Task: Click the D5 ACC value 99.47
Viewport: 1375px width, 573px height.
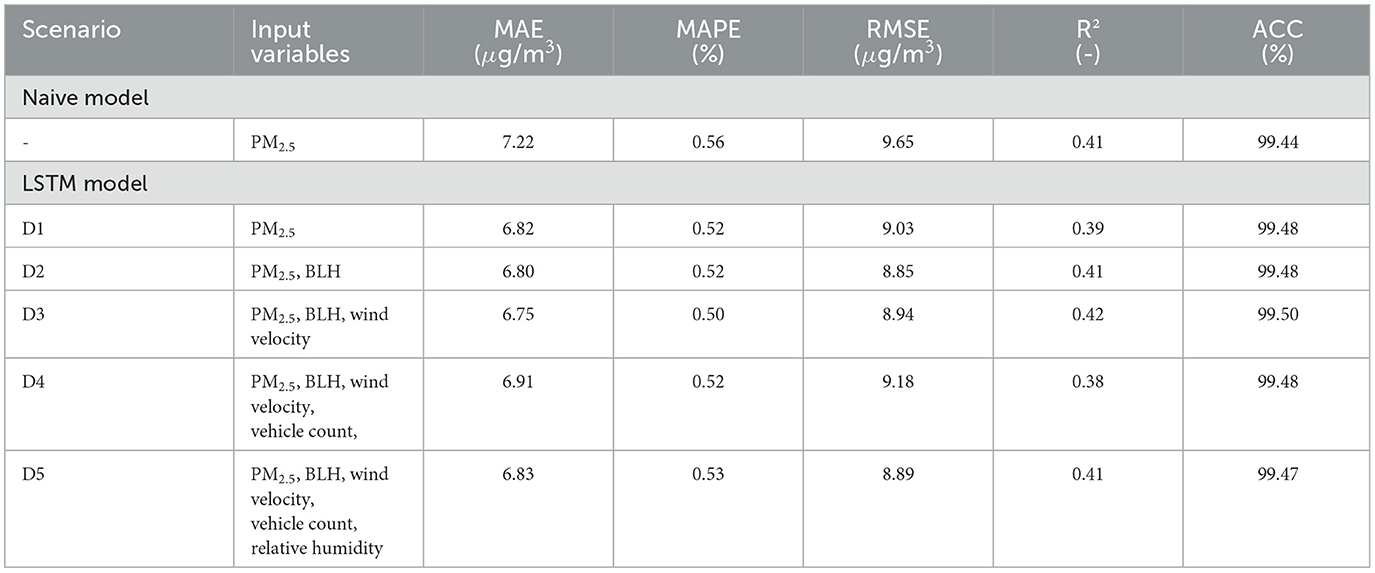Action: 1277,473
